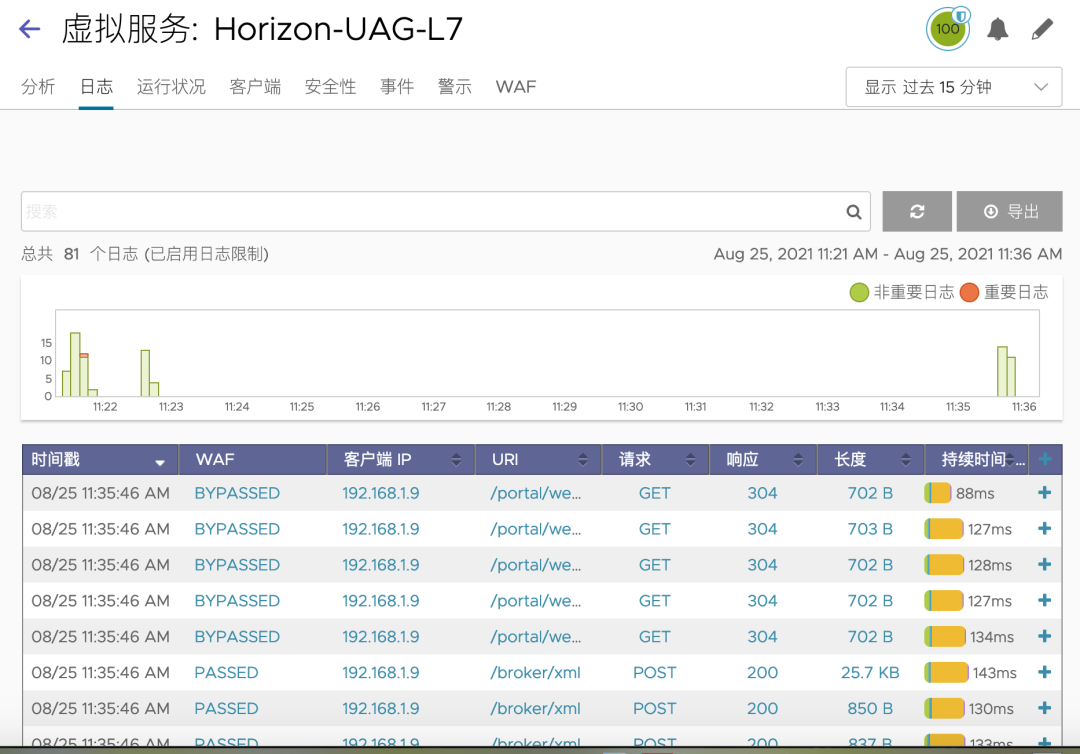Expand the 143ms log row plus icon
The width and height of the screenshot is (1080, 754).
point(1044,672)
